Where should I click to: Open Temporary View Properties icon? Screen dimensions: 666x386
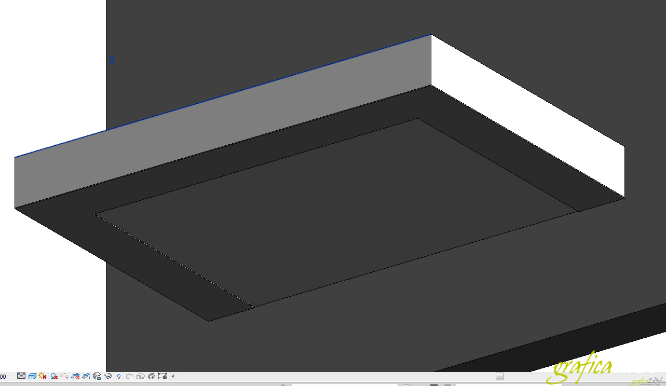point(130,376)
